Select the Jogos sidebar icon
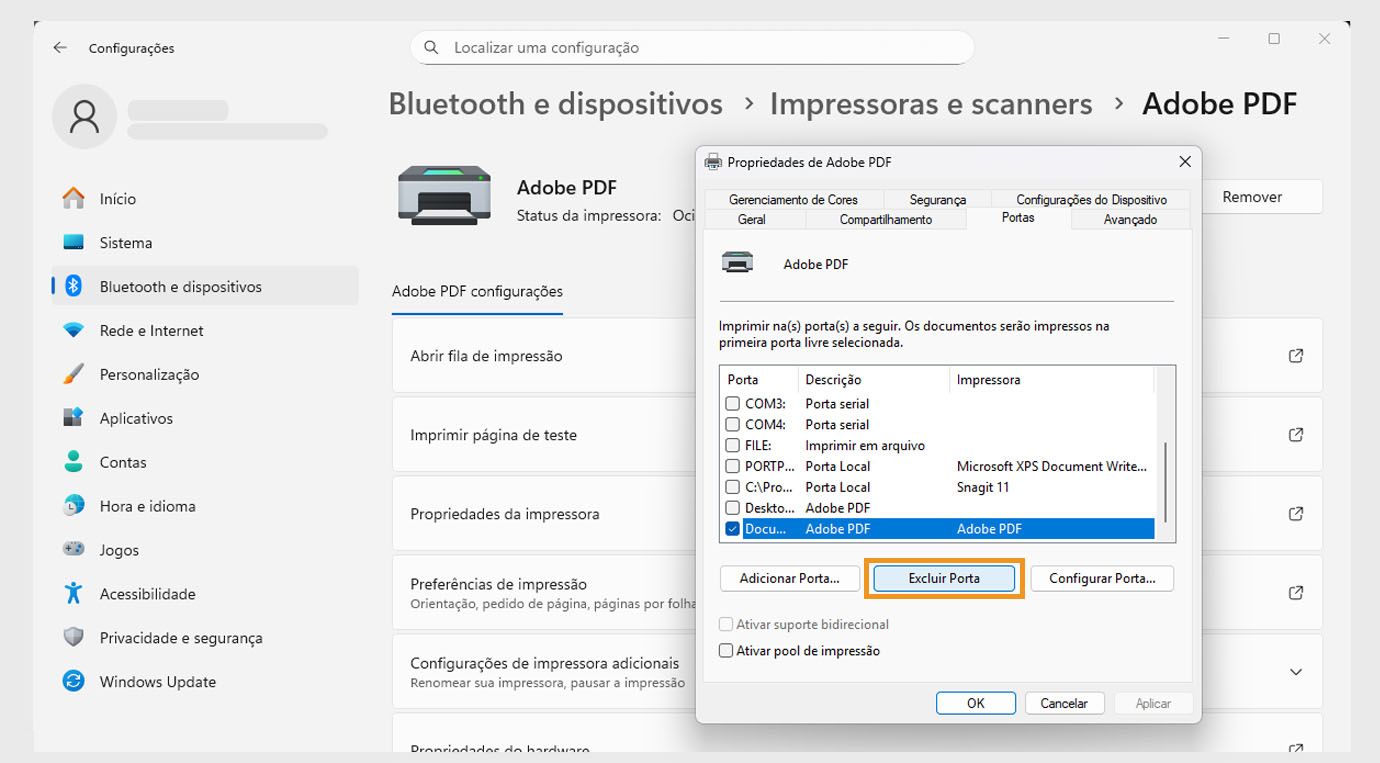 [74, 549]
